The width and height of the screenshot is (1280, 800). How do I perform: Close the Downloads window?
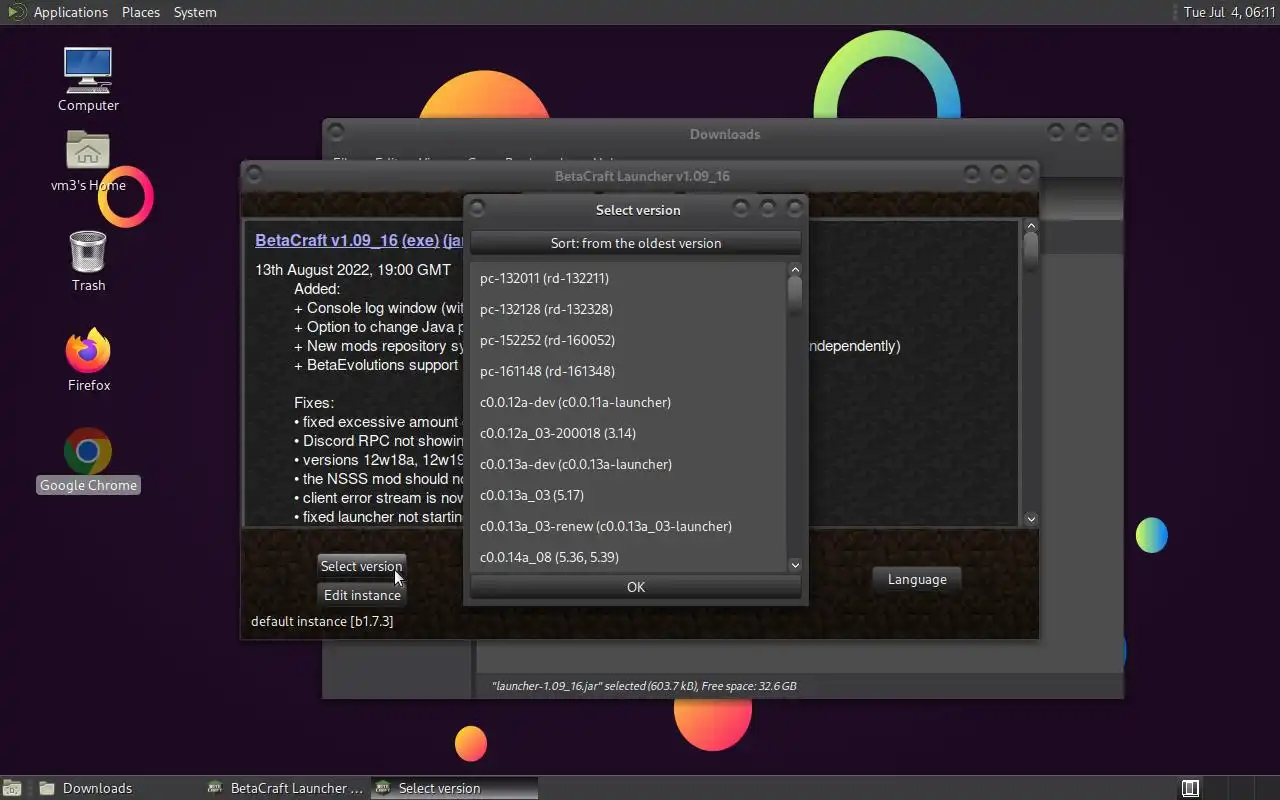tap(1109, 132)
